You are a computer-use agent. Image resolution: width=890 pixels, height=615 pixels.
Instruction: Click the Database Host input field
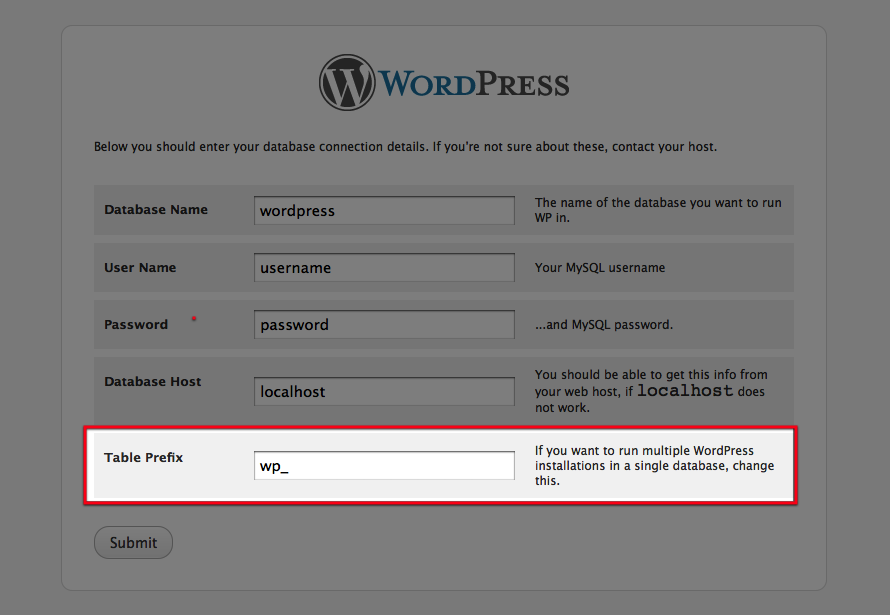click(x=384, y=391)
